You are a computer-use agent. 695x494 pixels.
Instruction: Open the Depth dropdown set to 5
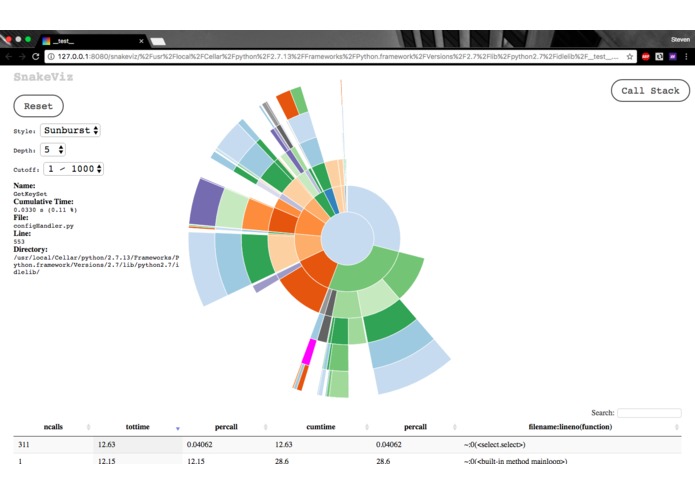coord(53,150)
